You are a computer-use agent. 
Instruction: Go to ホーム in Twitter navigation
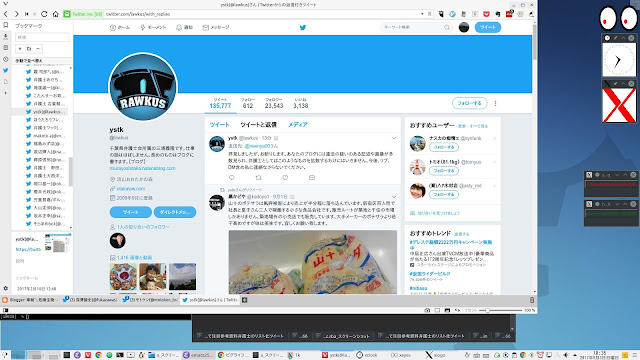coord(120,27)
